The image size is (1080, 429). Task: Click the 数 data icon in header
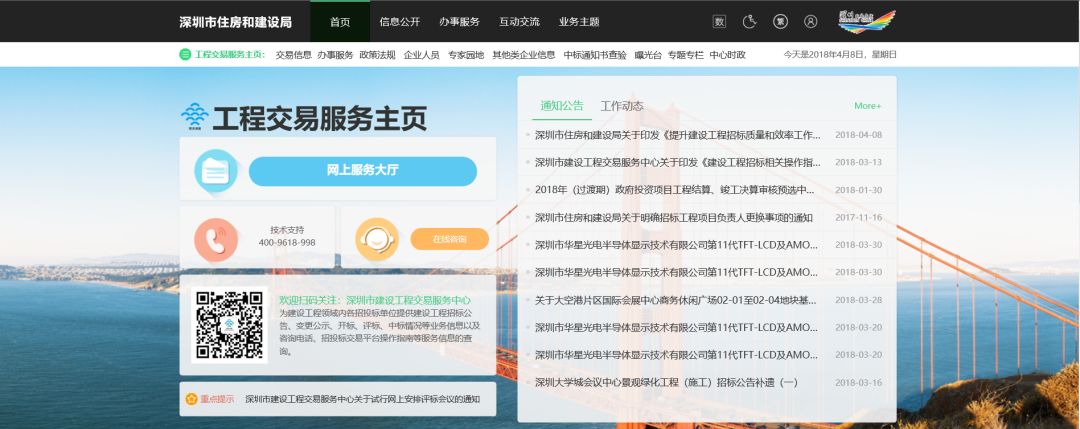719,21
